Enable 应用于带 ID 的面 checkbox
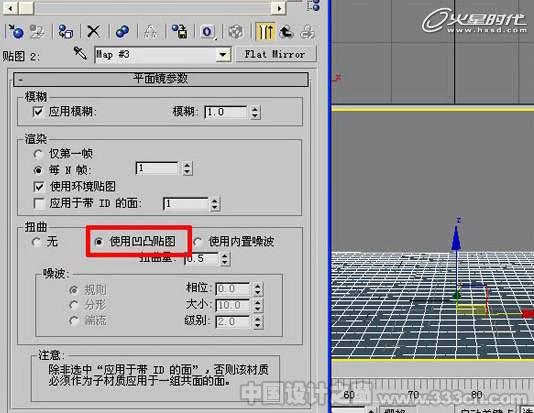534x413 pixels. [x=38, y=203]
